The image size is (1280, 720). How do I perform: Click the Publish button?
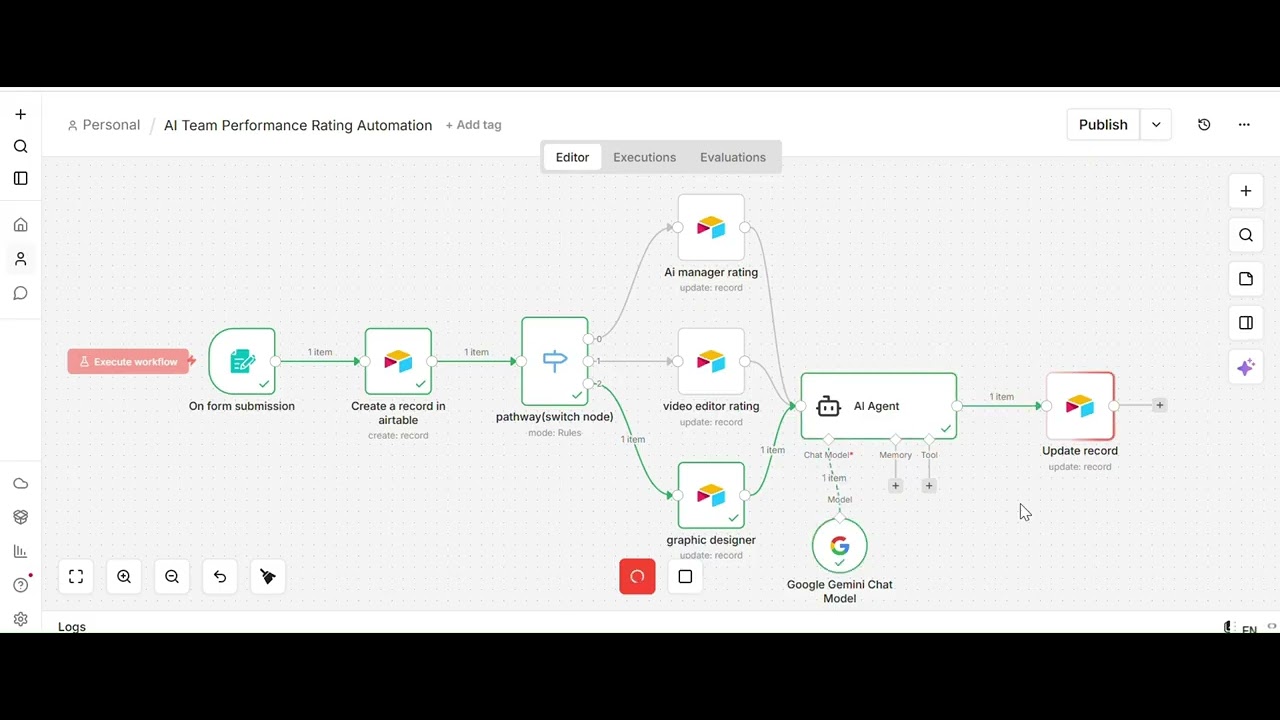point(1103,125)
